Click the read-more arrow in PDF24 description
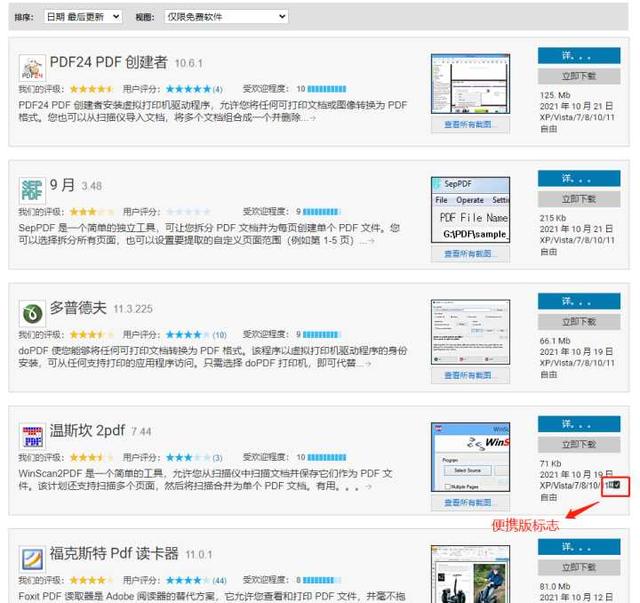 pyautogui.click(x=313, y=118)
